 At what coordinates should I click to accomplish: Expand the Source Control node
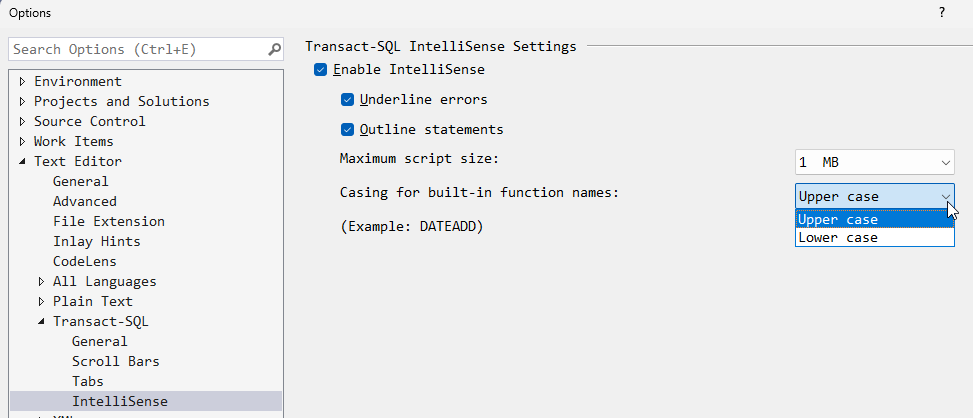coord(23,122)
